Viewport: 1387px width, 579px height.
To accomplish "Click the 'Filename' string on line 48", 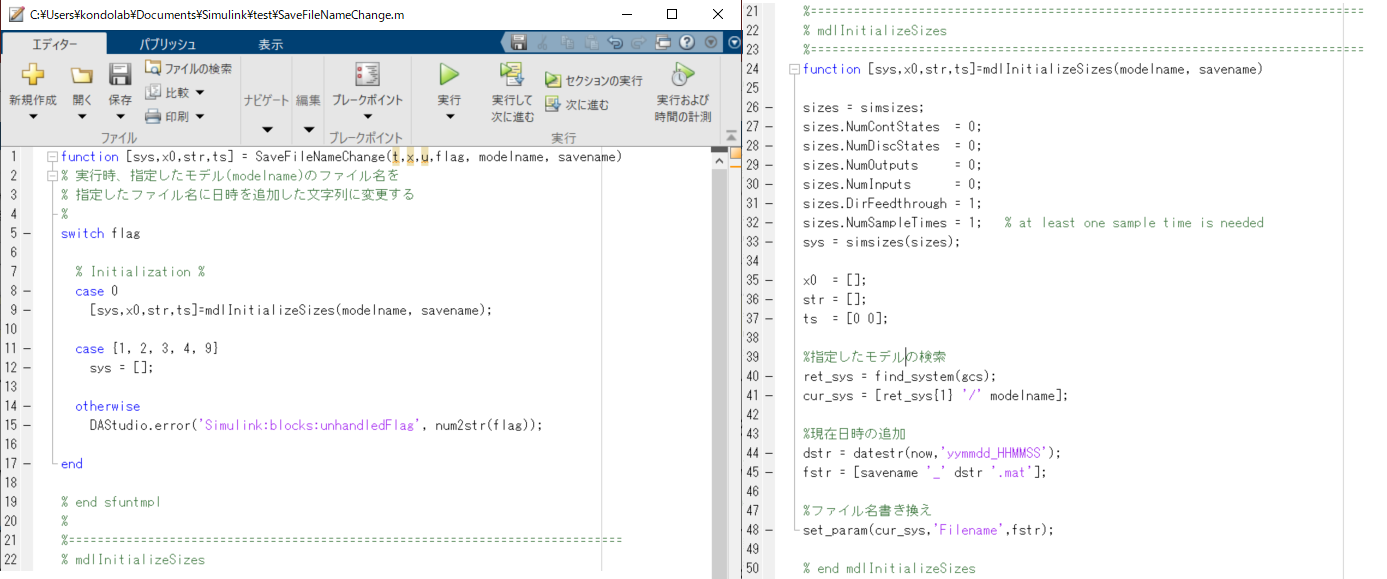I will (970, 530).
